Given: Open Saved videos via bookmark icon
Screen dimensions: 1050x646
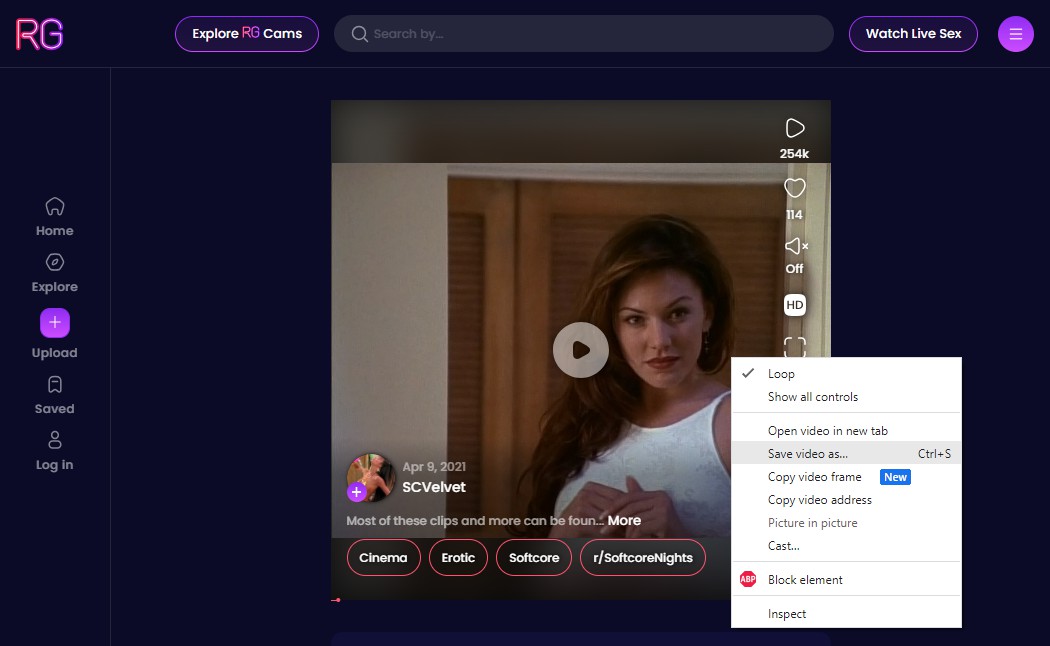Looking at the screenshot, I should tap(54, 391).
